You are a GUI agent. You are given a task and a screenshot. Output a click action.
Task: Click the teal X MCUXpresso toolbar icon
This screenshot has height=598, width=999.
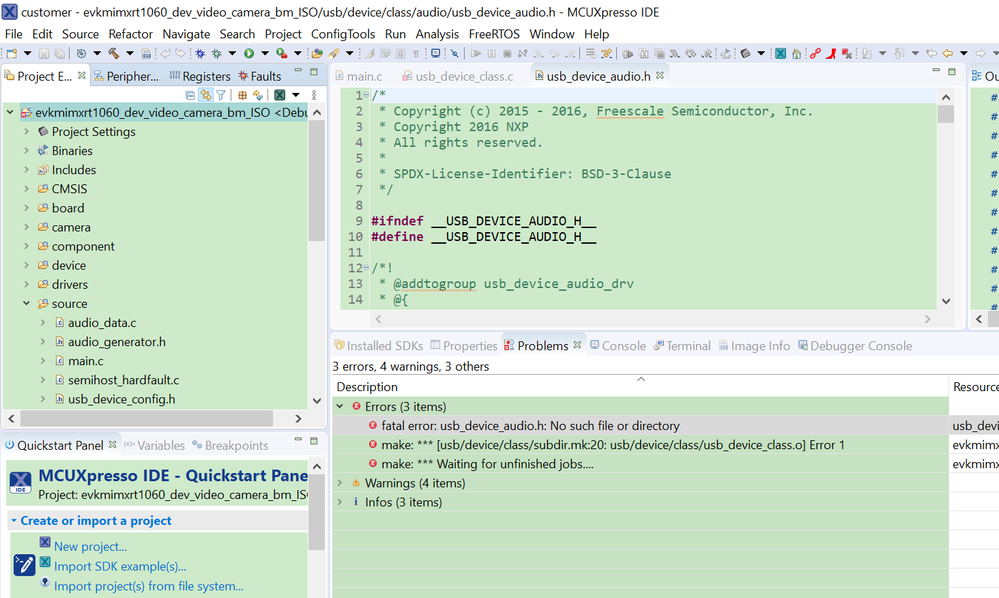point(780,53)
